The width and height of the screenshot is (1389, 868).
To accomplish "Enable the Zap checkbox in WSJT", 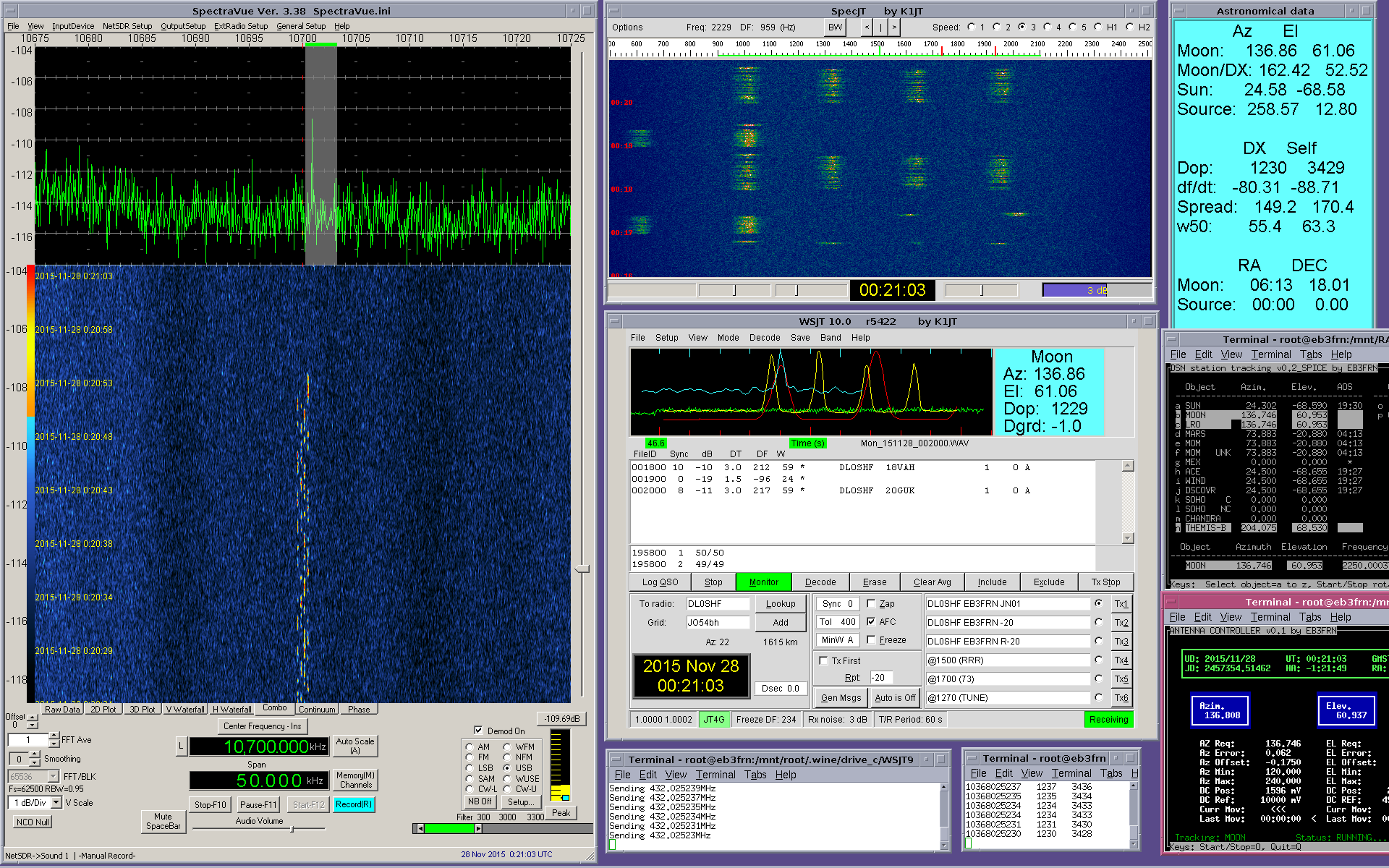I will pyautogui.click(x=871, y=603).
